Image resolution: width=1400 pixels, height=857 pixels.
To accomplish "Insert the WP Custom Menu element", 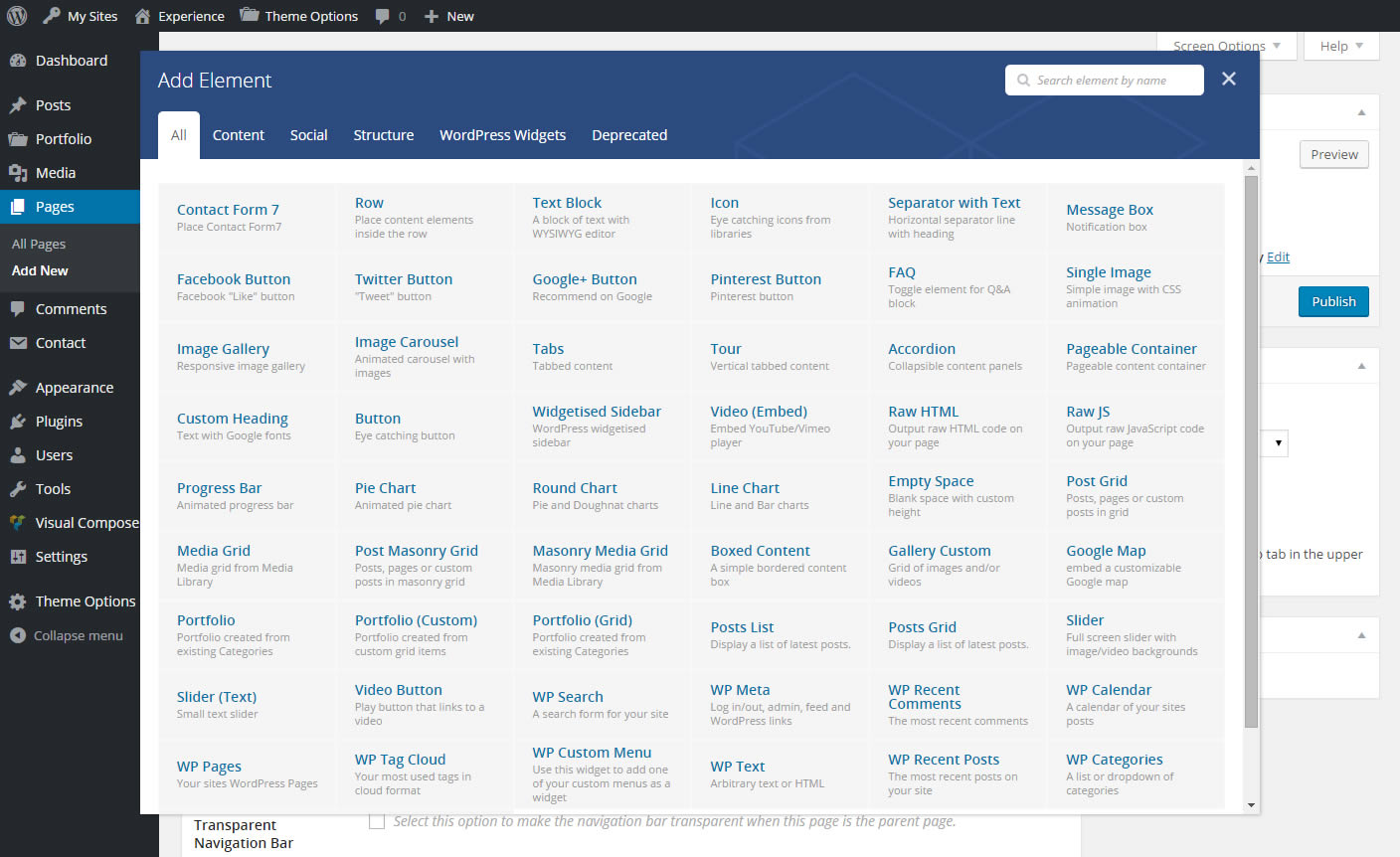I will pos(603,773).
